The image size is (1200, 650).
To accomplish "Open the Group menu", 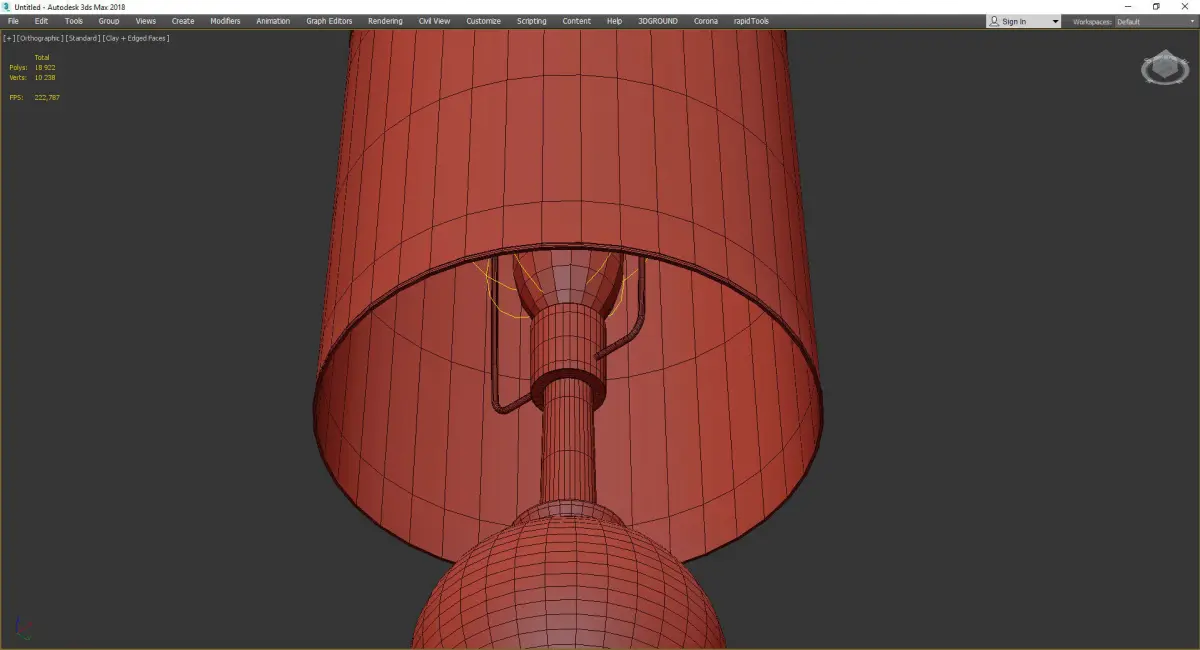I will click(x=109, y=21).
